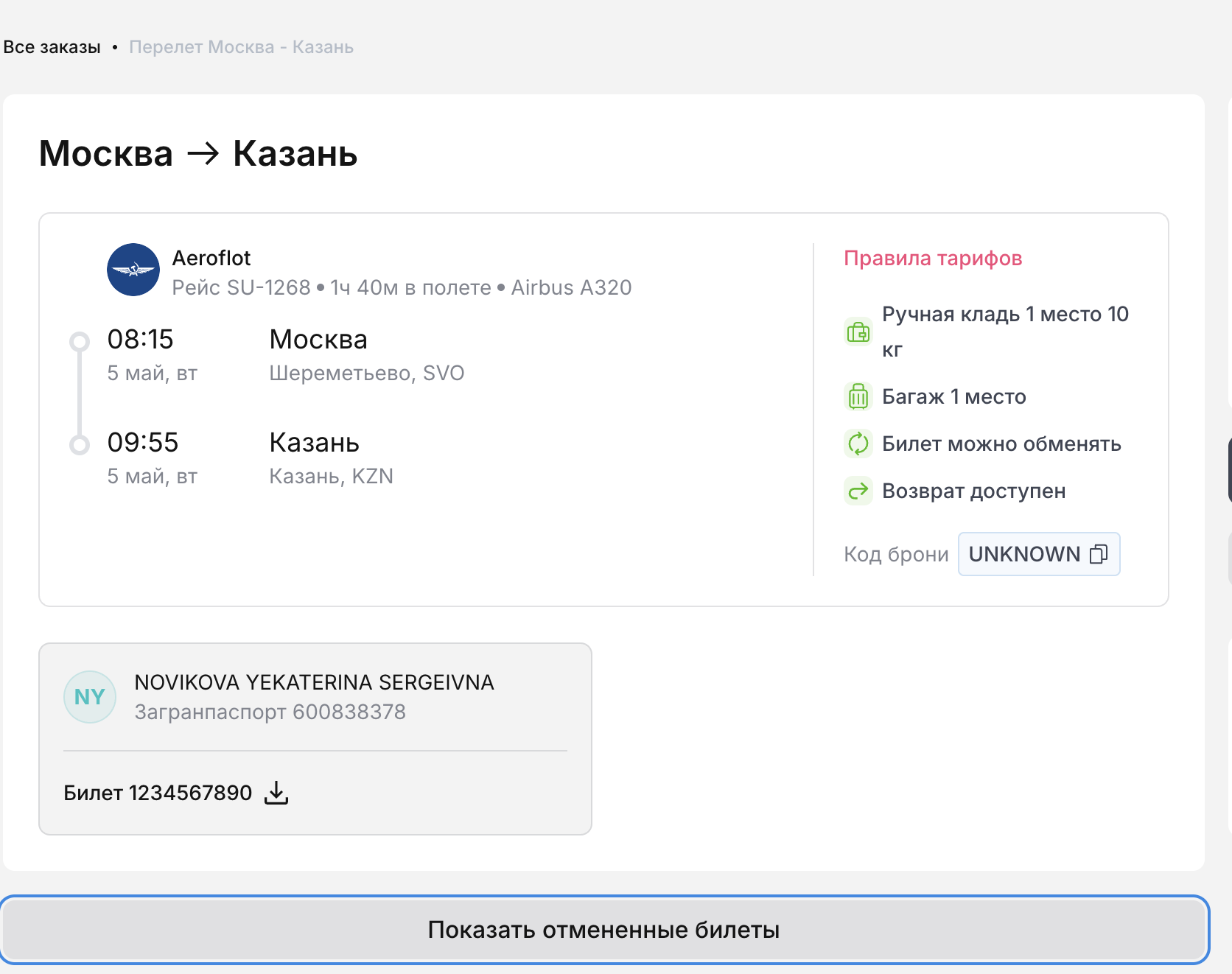Click ticket number 'Билет 1234567890'

tap(158, 793)
